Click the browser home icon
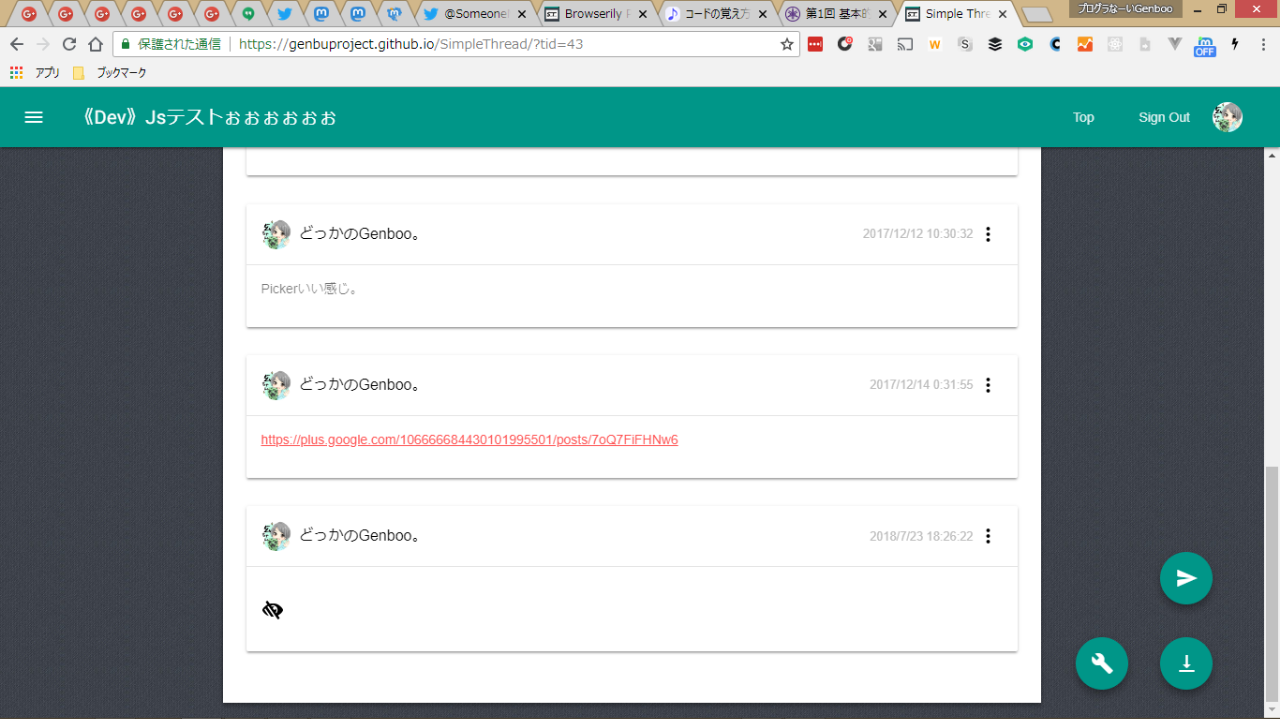This screenshot has height=719, width=1280. [95, 44]
